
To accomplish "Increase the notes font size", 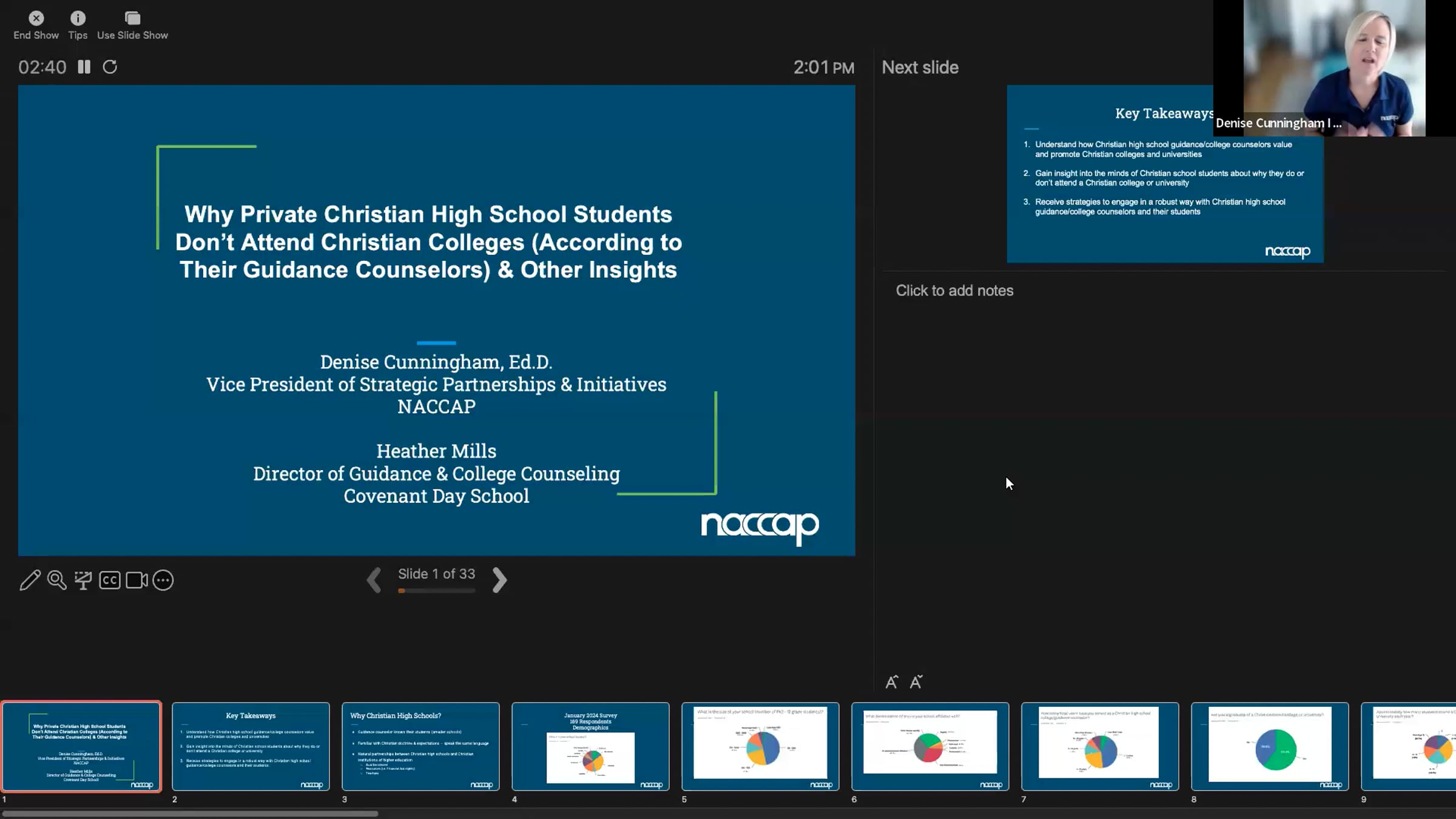I will [891, 682].
